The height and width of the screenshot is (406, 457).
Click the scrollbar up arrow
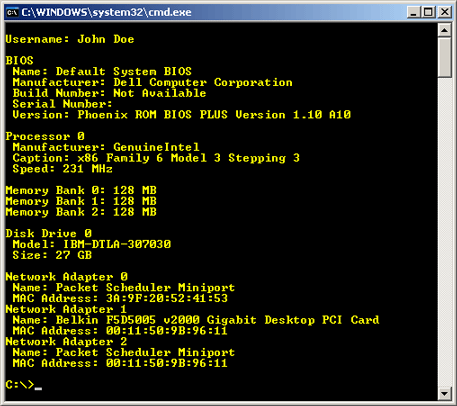tap(444, 30)
